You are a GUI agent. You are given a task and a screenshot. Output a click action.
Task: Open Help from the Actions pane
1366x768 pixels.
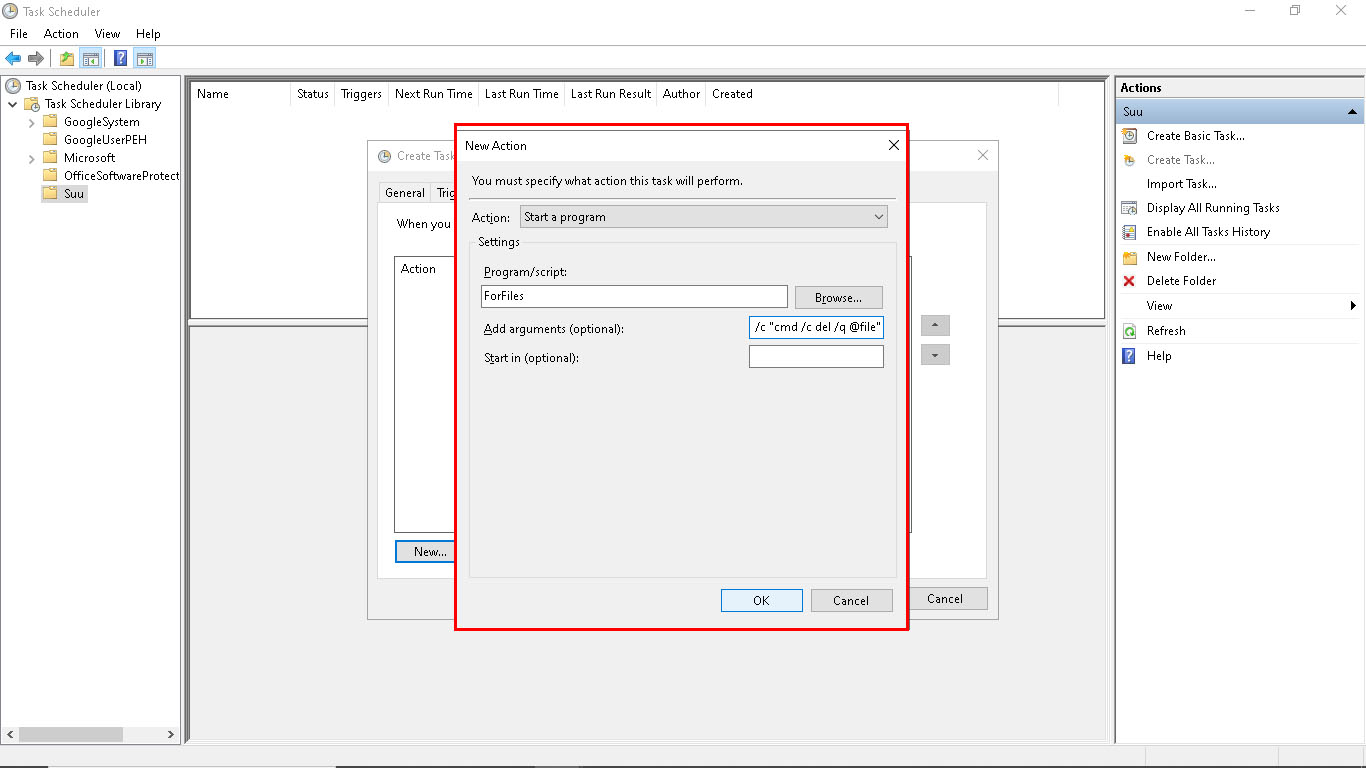[x=1159, y=356]
